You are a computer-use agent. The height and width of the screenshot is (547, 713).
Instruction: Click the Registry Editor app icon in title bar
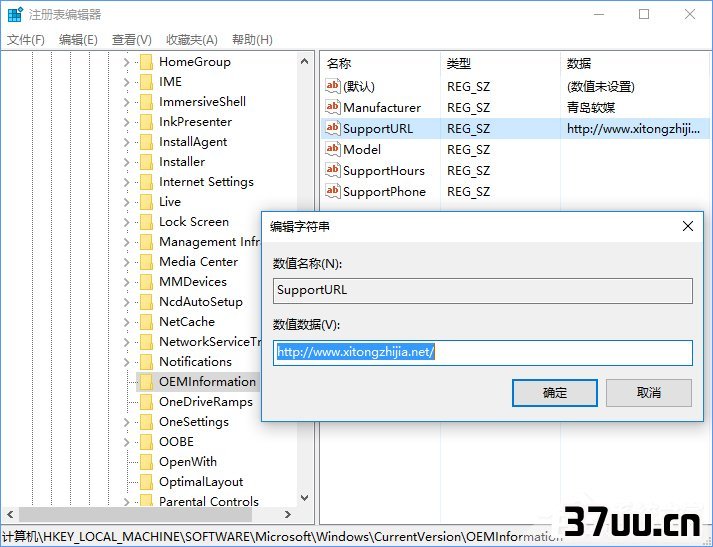coord(15,15)
